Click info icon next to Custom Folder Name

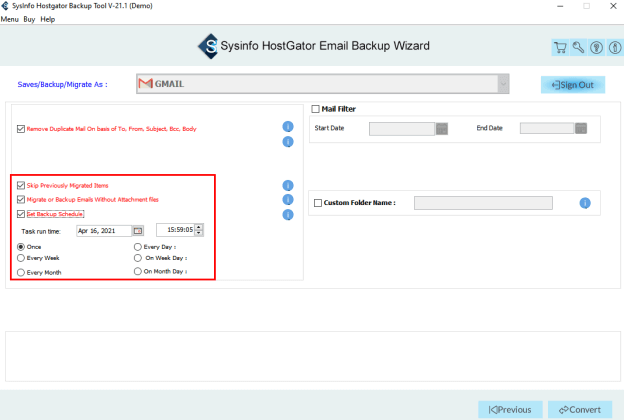[x=585, y=203]
